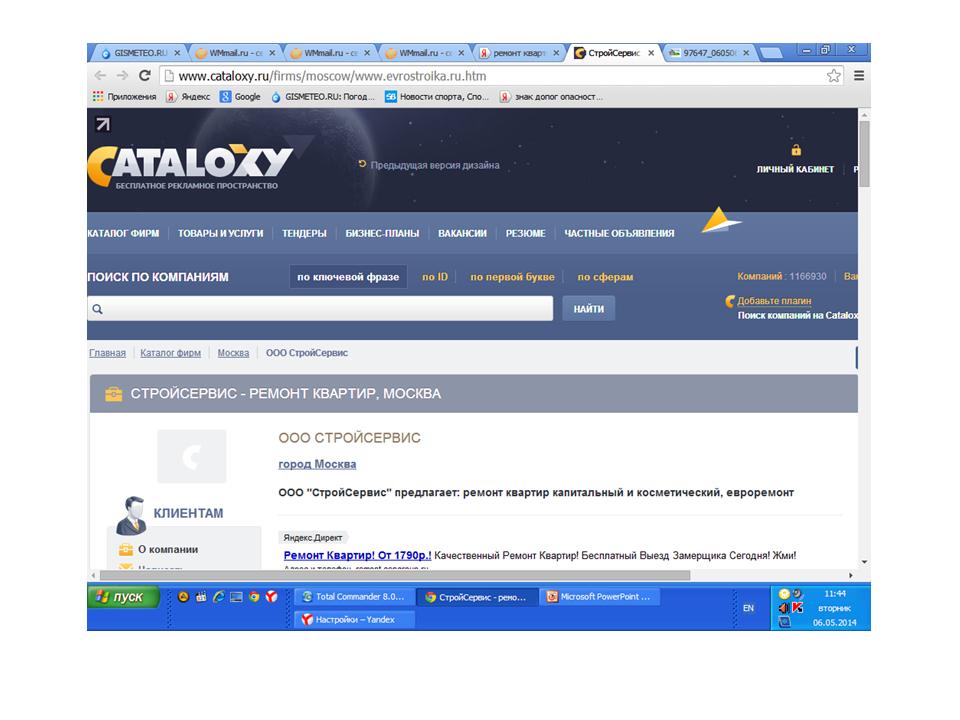Viewport: 960px width, 720px height.
Task: Open the Яндекс bookmark
Action: coord(189,97)
